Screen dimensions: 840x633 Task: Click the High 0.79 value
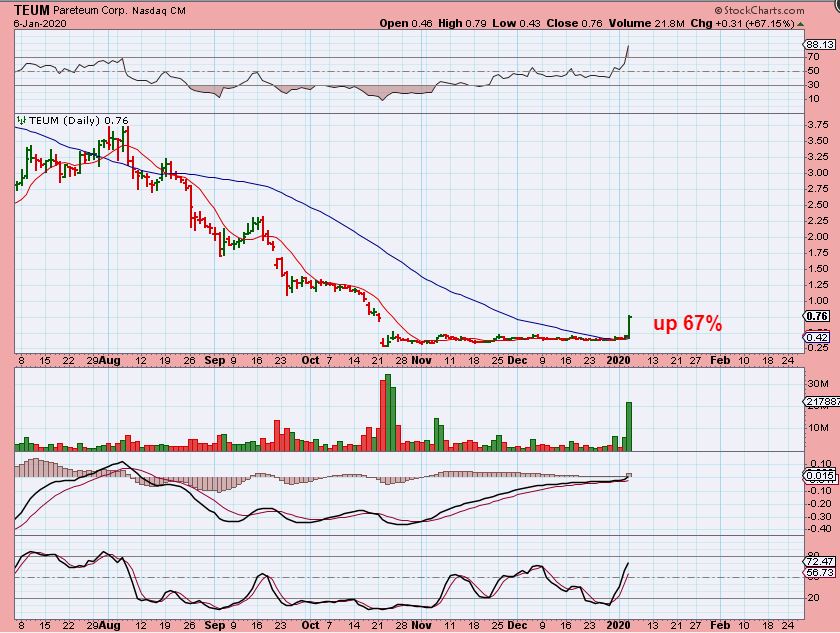click(x=462, y=24)
